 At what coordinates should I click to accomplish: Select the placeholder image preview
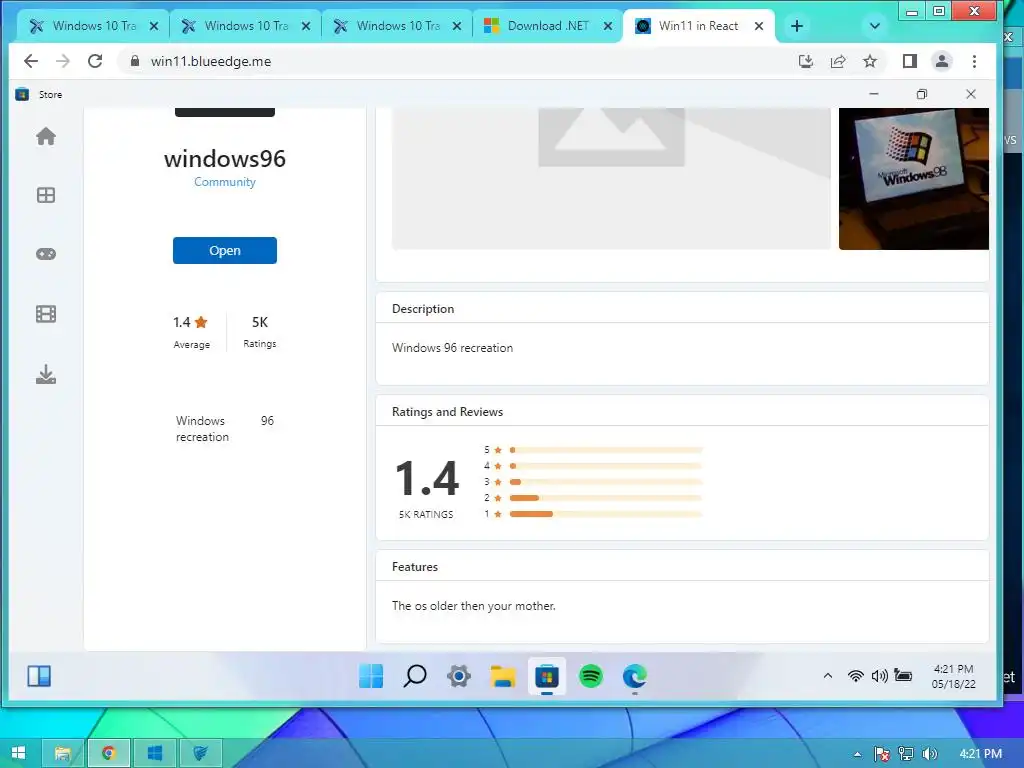point(611,179)
